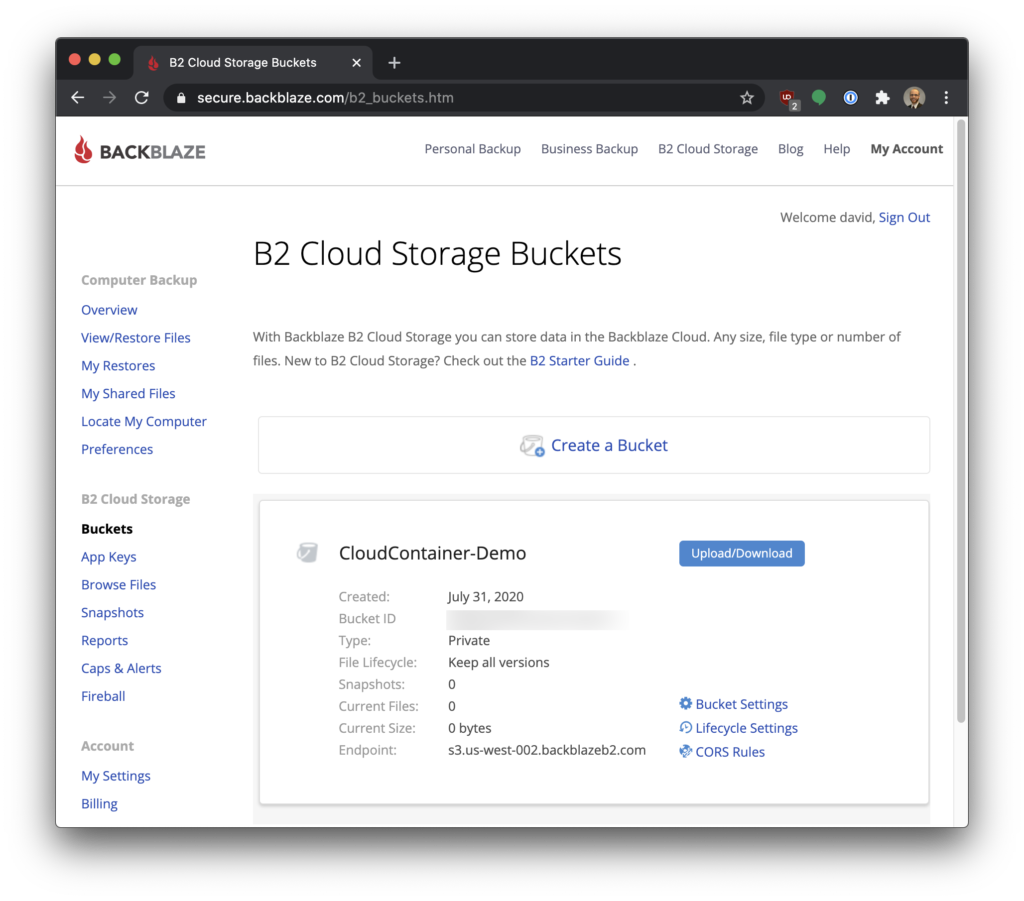Viewport: 1024px width, 901px height.
Task: Click the Upload/Download button
Action: (741, 553)
